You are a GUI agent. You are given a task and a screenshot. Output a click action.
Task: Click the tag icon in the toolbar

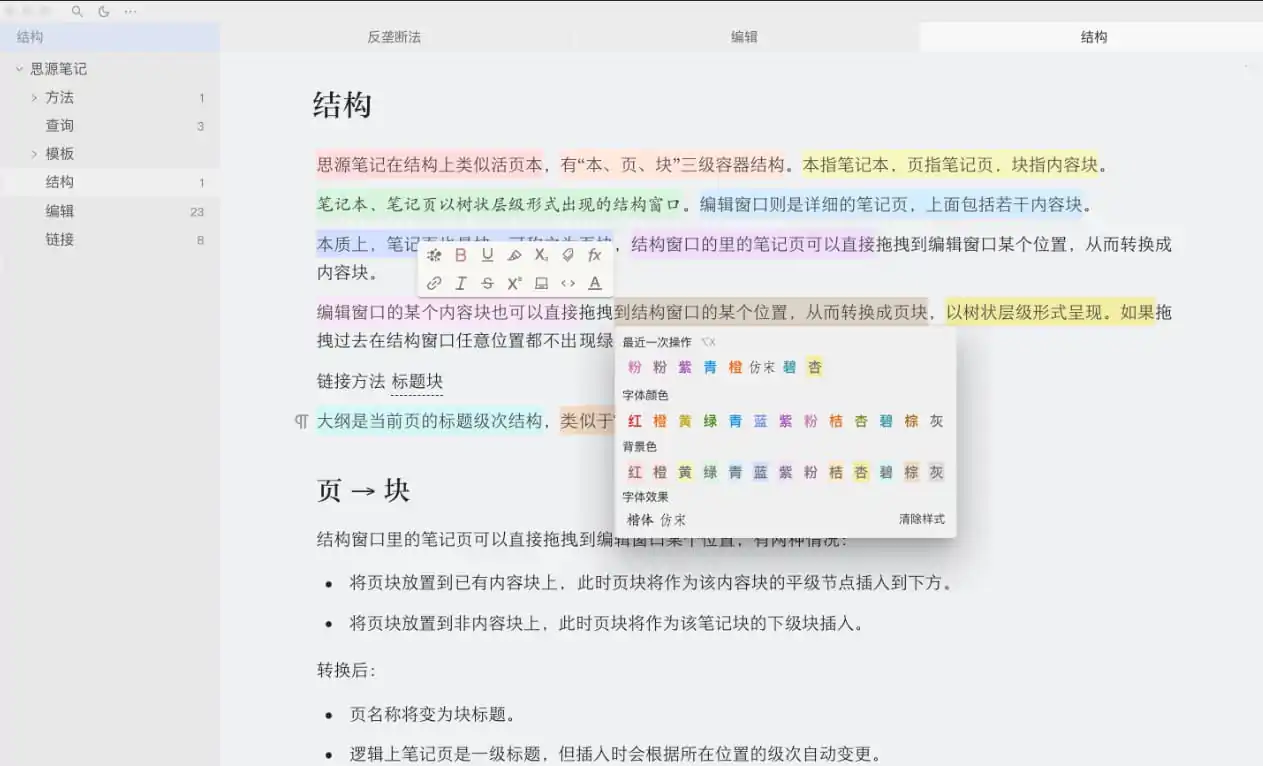[568, 255]
